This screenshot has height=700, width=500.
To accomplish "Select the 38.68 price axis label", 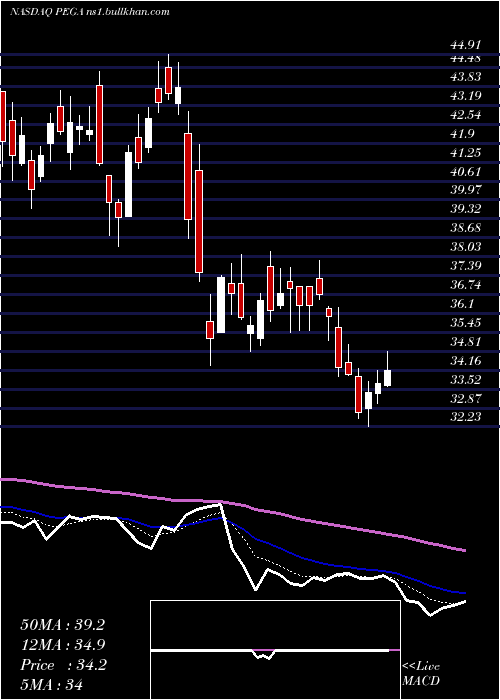I will click(465, 228).
